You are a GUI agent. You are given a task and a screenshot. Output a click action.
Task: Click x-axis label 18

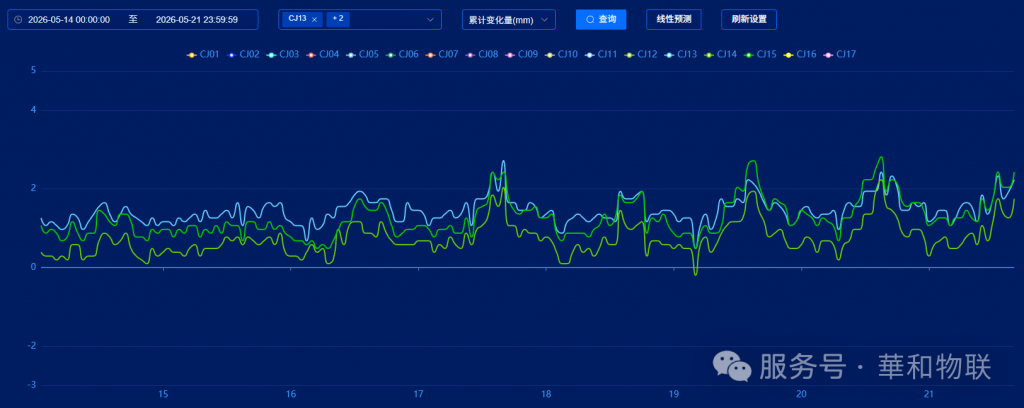546,394
